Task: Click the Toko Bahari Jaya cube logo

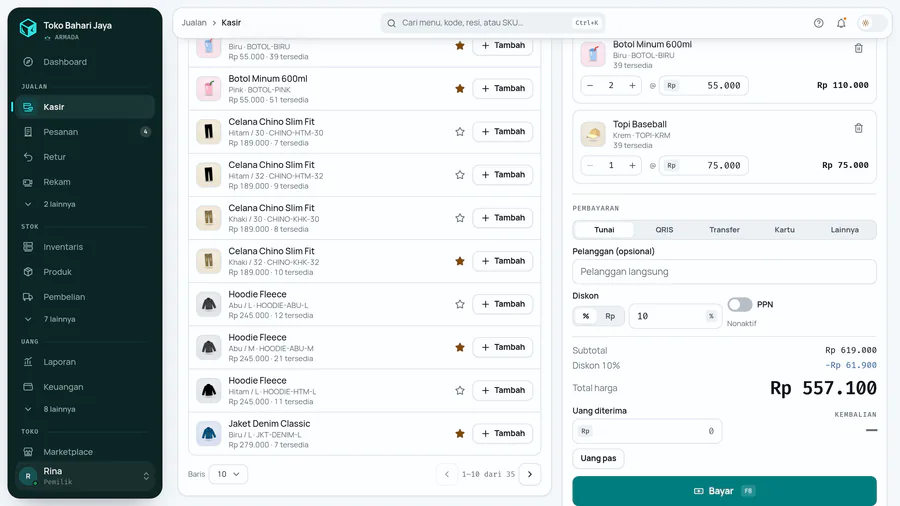Action: (x=28, y=28)
